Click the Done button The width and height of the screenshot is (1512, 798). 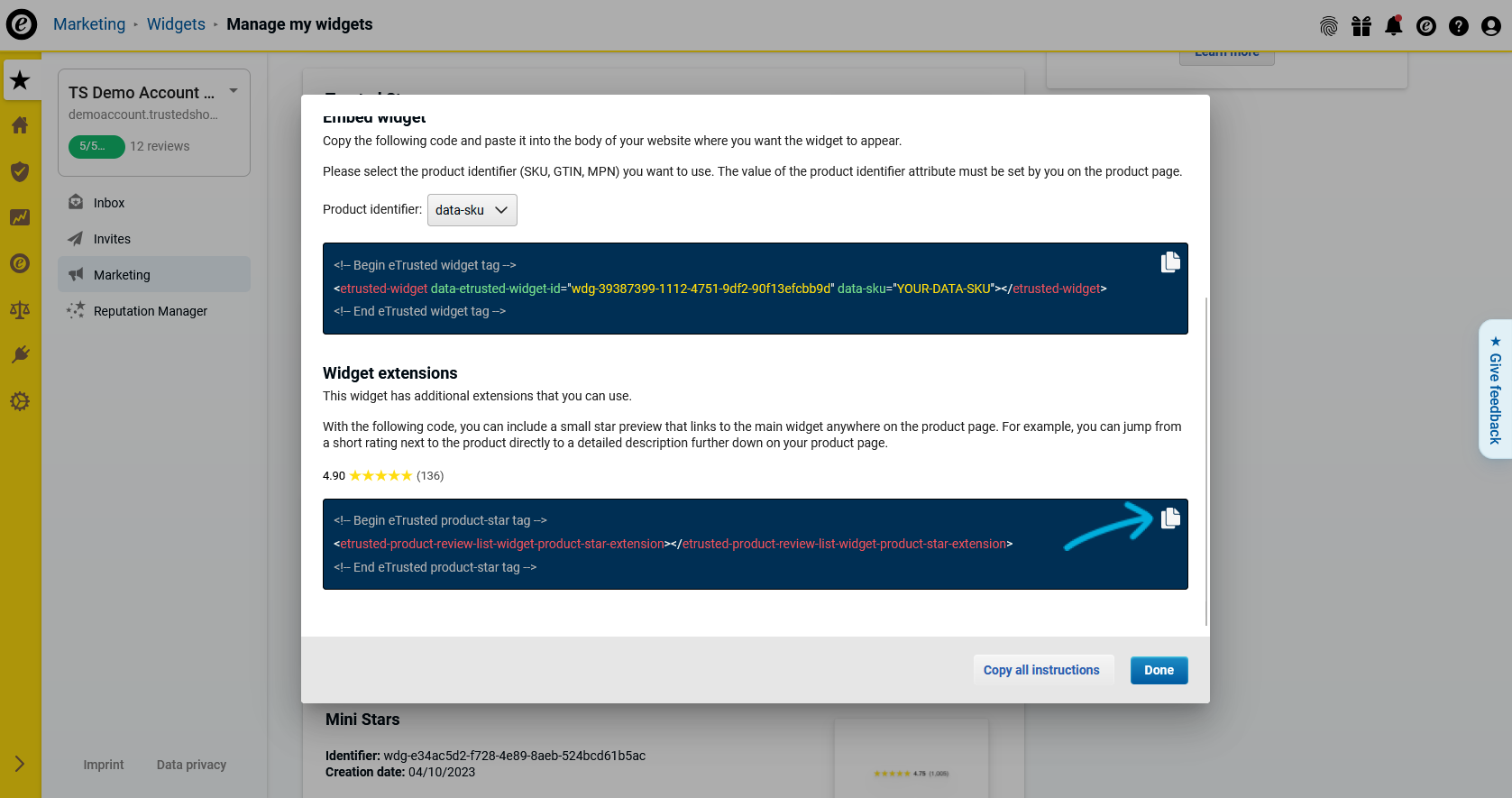click(1159, 670)
